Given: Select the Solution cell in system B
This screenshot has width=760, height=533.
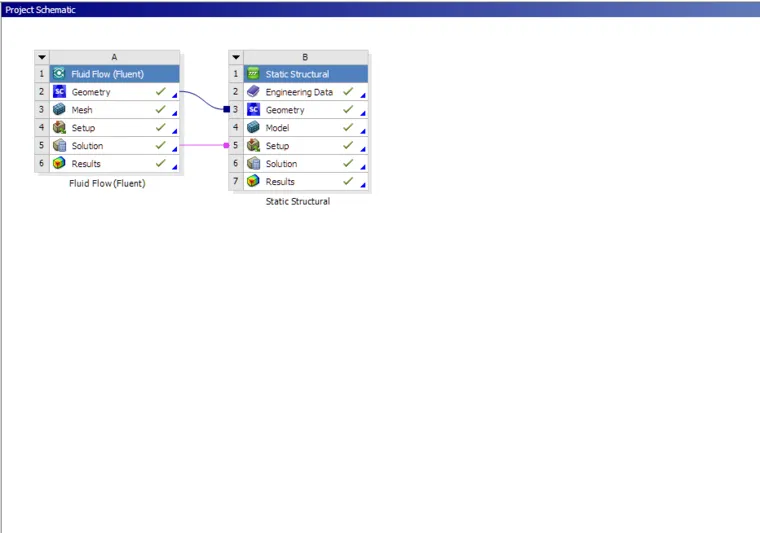Looking at the screenshot, I should 305,163.
